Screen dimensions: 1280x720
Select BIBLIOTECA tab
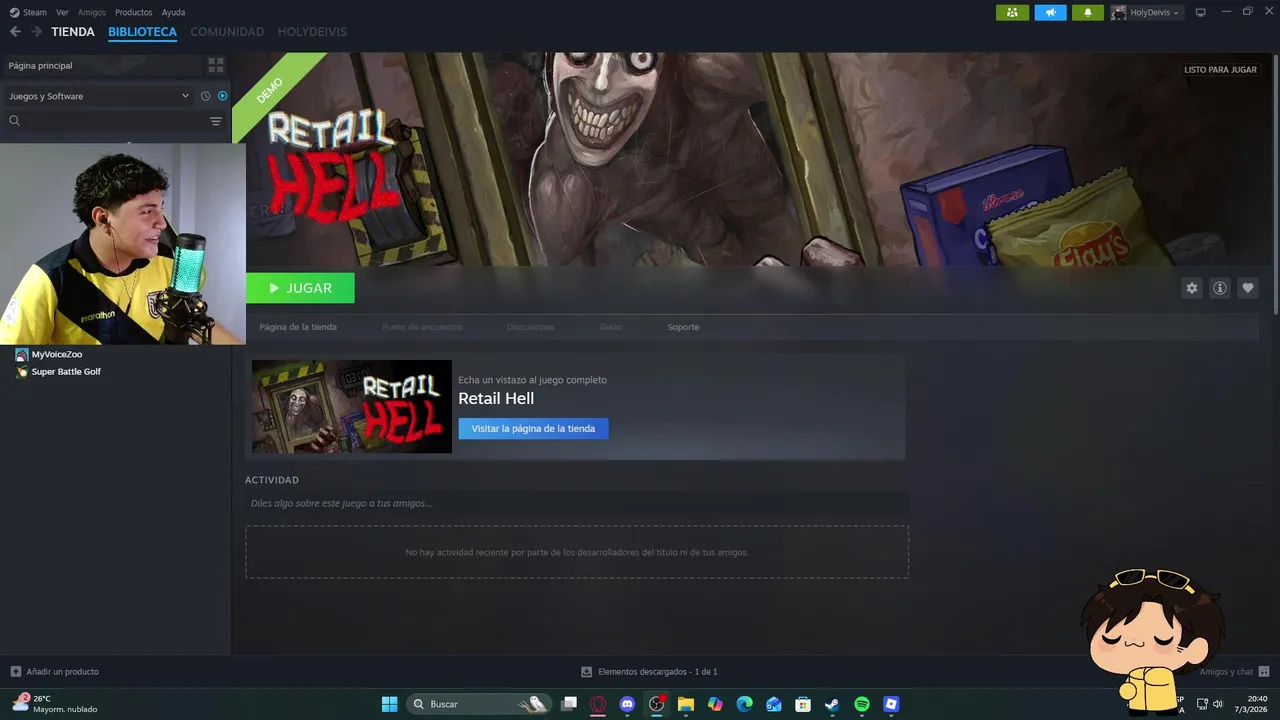click(142, 32)
